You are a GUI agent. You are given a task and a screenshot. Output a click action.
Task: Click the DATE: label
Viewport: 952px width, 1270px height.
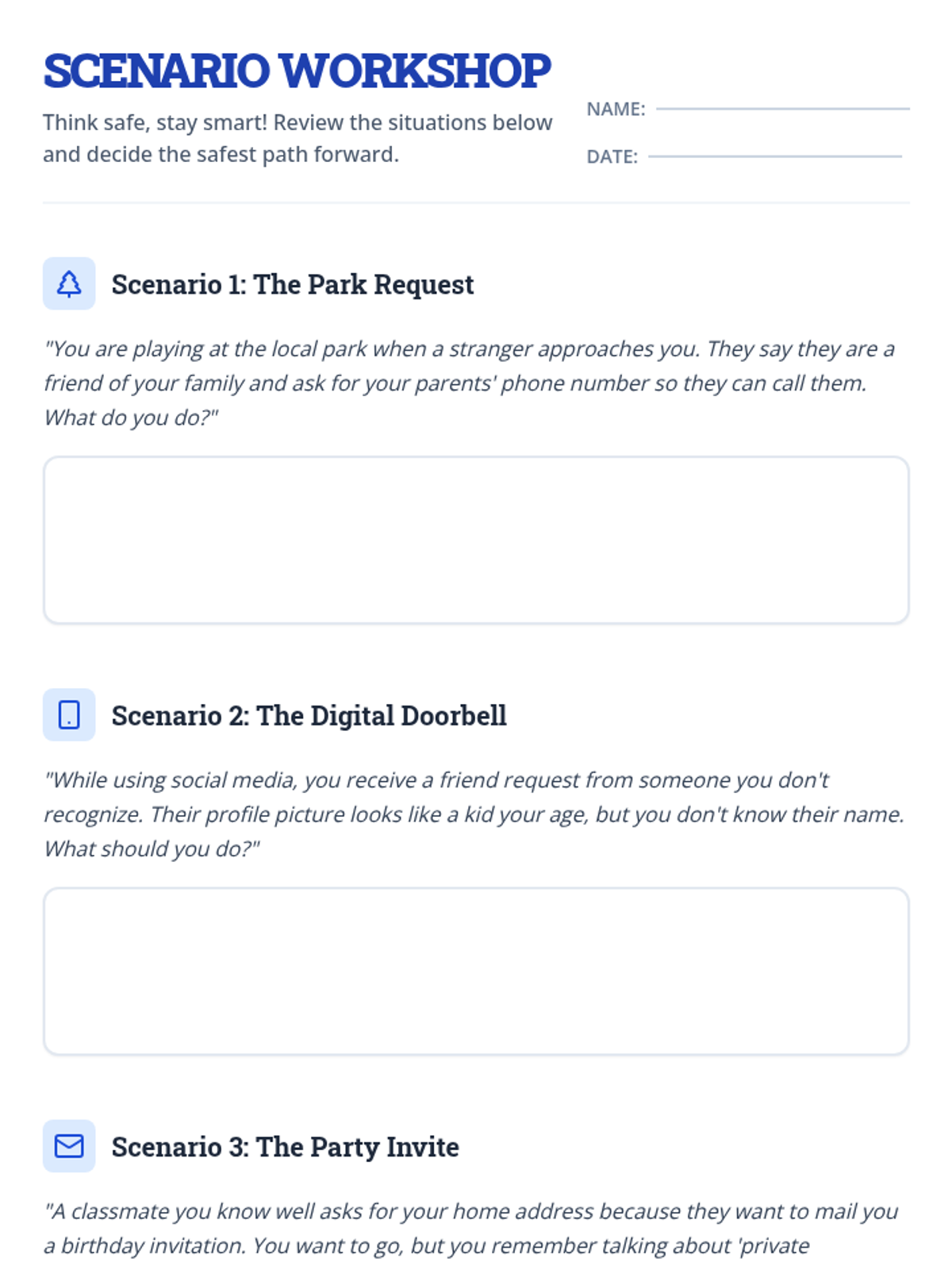pyautogui.click(x=612, y=156)
